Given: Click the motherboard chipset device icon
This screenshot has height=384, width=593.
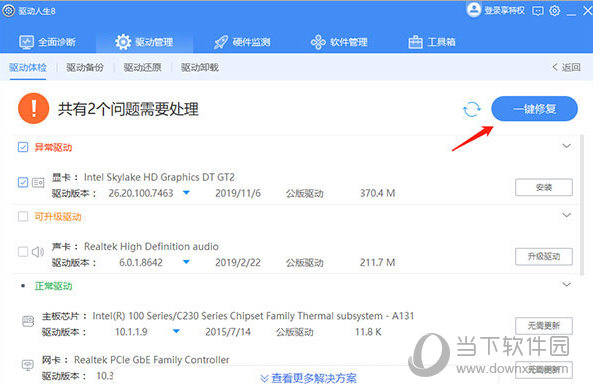Looking at the screenshot, I should tap(28, 322).
